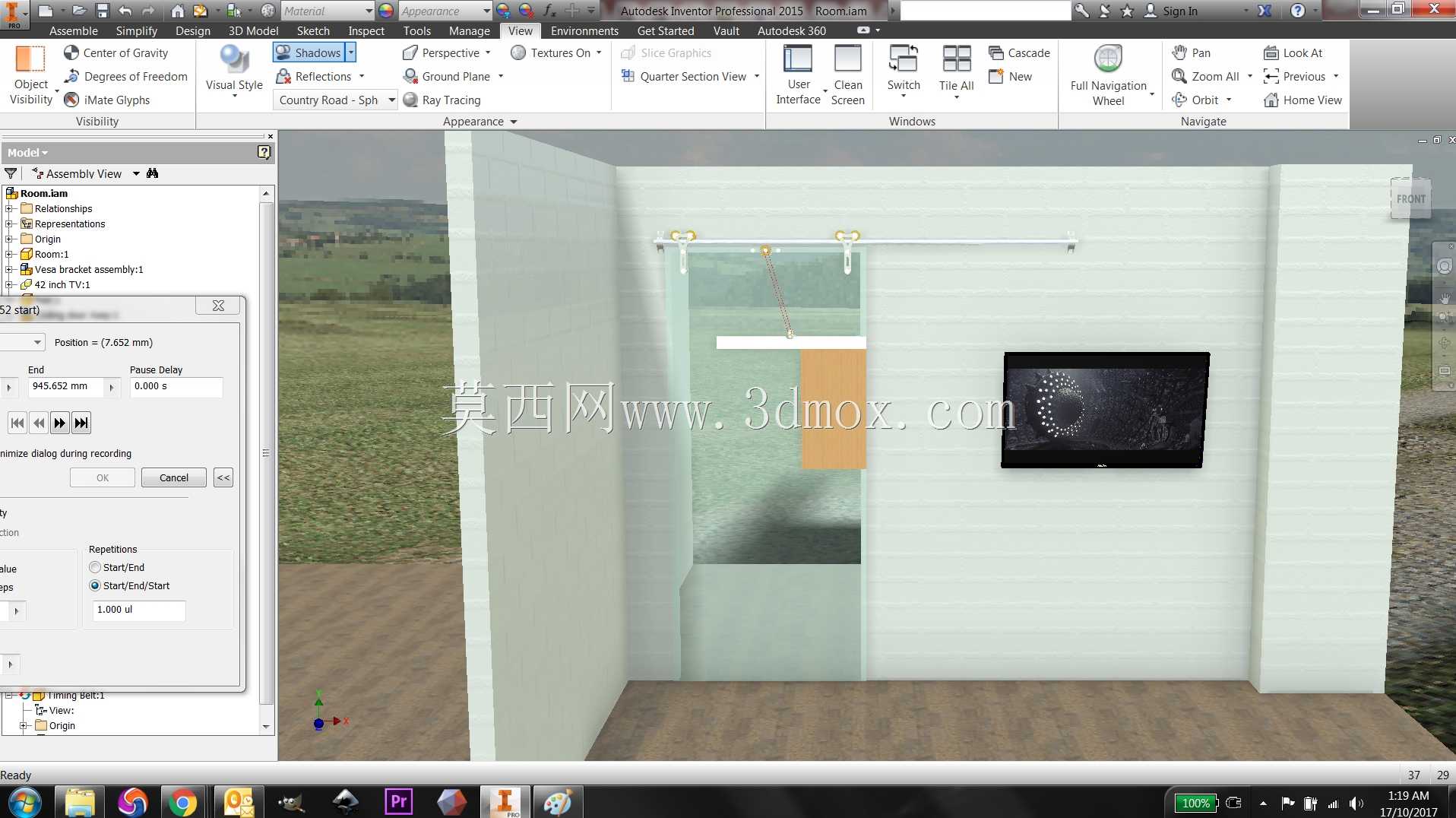Image resolution: width=1456 pixels, height=818 pixels.
Task: Open the Appearance dropdown in title bar
Action: [487, 11]
